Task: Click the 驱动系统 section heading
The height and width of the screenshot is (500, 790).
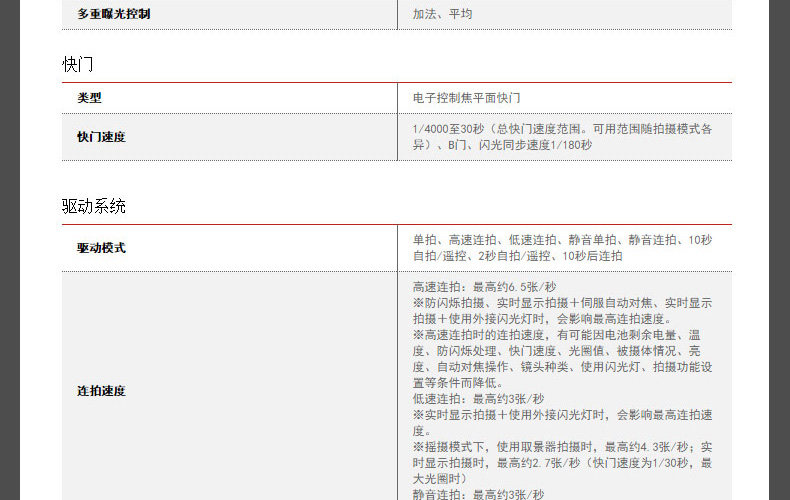Action: pos(94,206)
